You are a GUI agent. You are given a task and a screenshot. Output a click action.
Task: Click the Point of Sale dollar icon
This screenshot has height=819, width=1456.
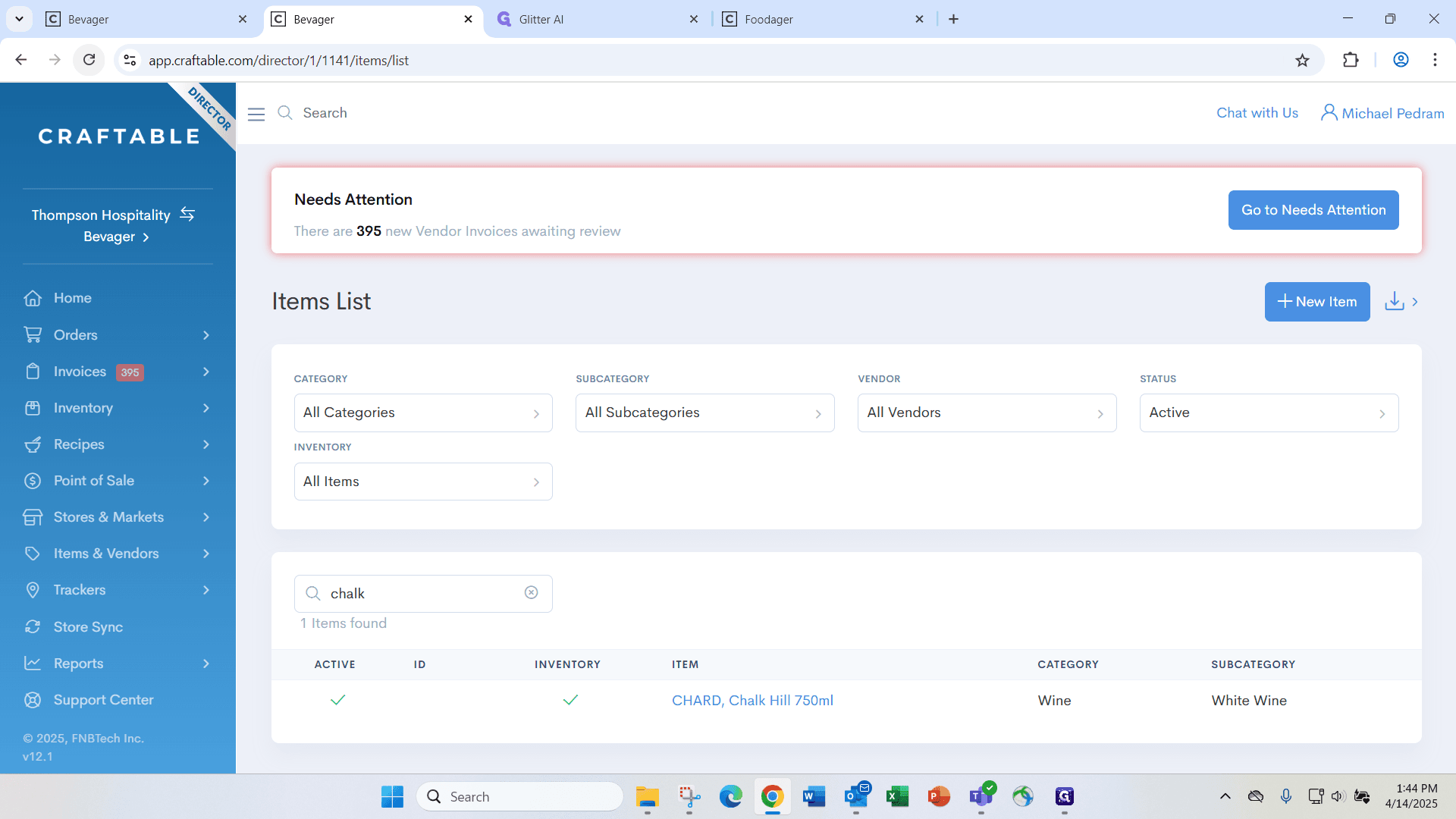33,481
